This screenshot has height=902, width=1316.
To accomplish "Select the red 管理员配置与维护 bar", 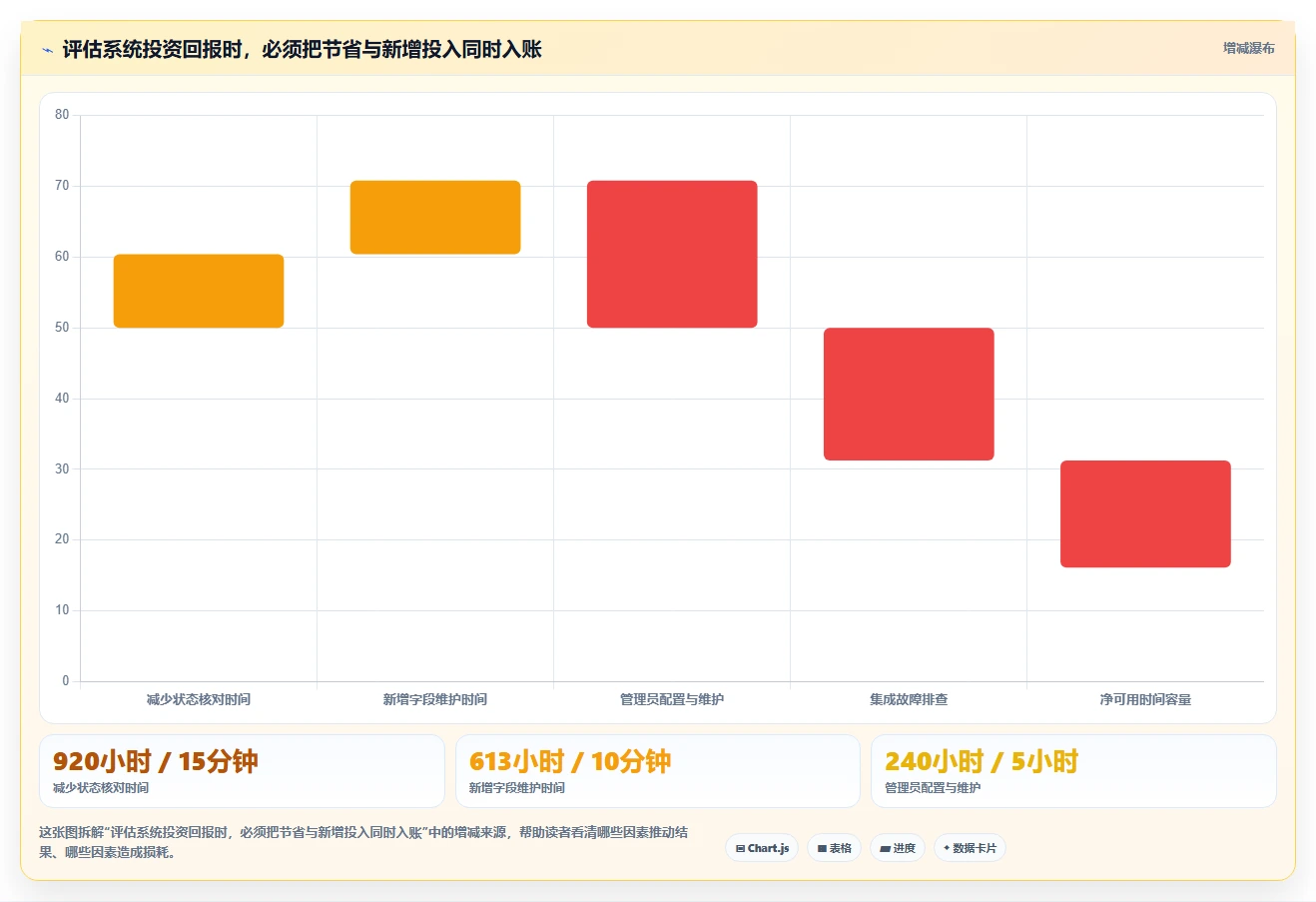I will 672,254.
